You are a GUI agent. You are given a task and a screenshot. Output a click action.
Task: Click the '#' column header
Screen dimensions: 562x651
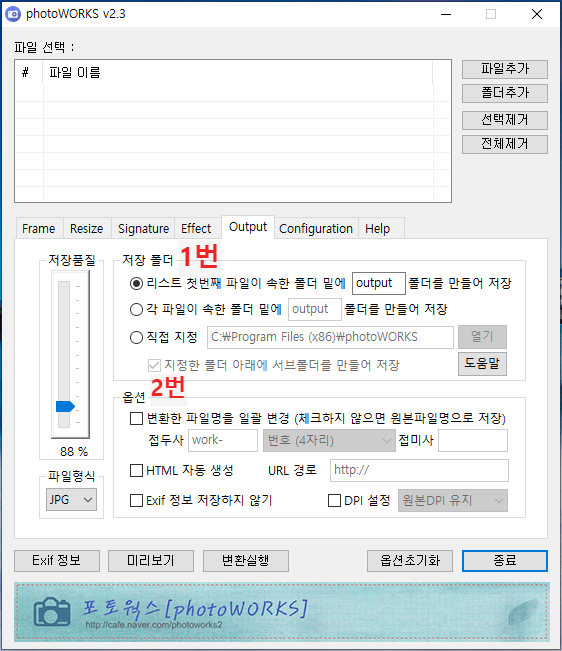click(x=29, y=73)
